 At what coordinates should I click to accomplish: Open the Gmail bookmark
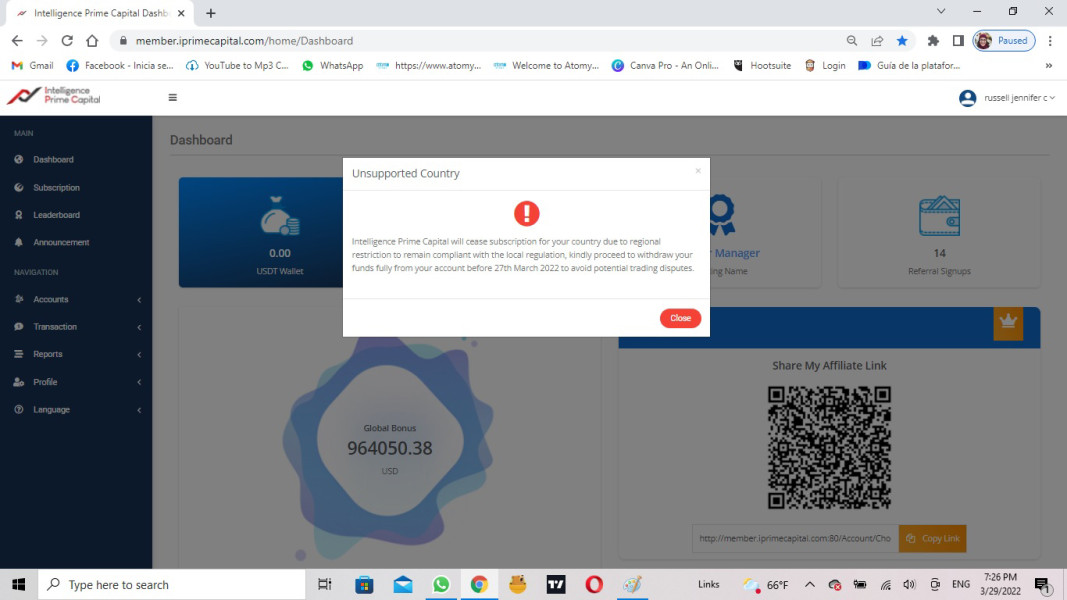[x=32, y=65]
